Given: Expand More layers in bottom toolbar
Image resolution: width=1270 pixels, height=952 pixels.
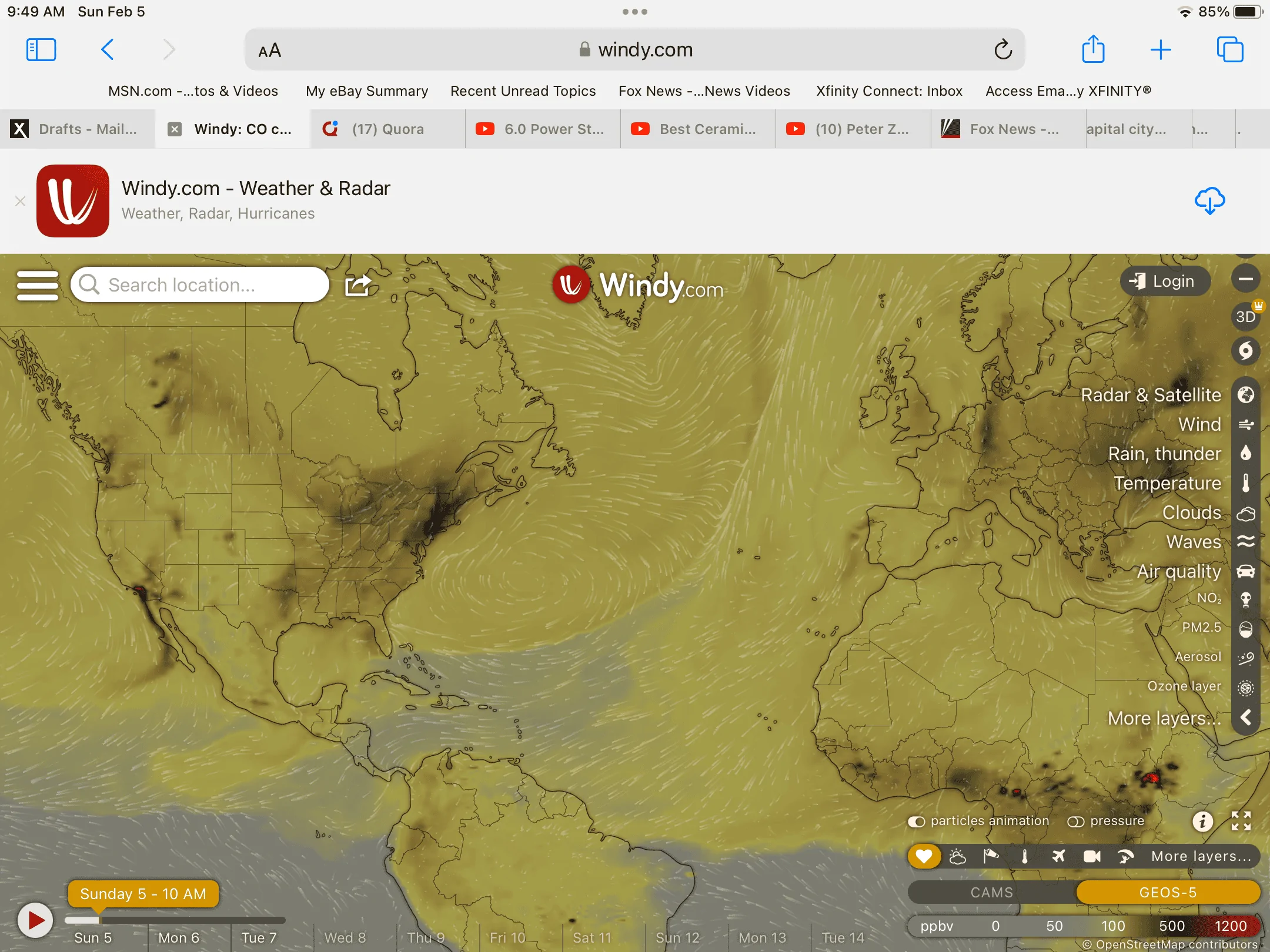Looking at the screenshot, I should (1201, 856).
